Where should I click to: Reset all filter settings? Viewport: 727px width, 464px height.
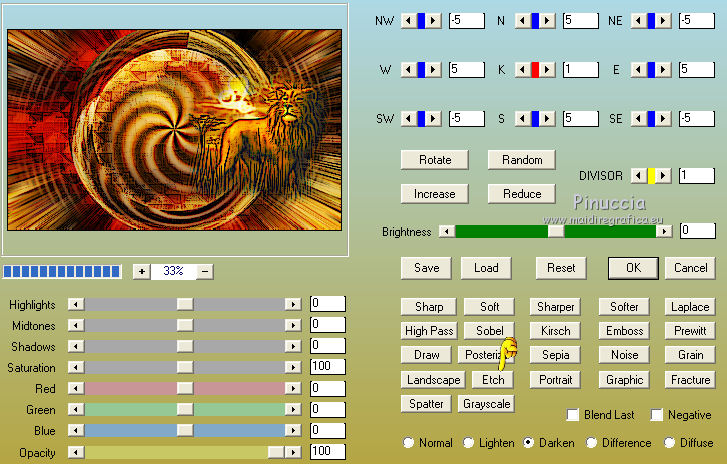point(561,268)
